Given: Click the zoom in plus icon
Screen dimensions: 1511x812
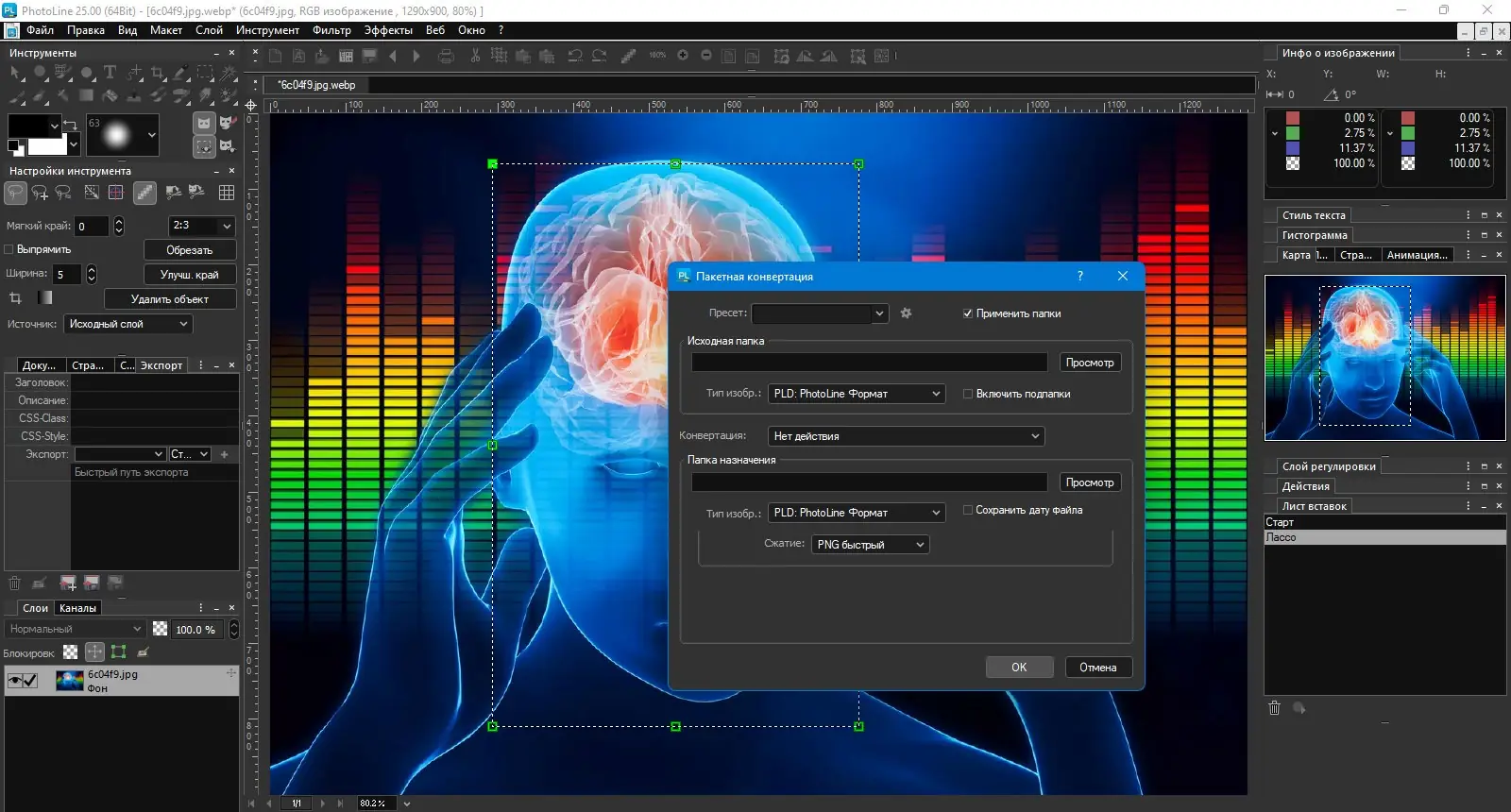Looking at the screenshot, I should pyautogui.click(x=683, y=56).
